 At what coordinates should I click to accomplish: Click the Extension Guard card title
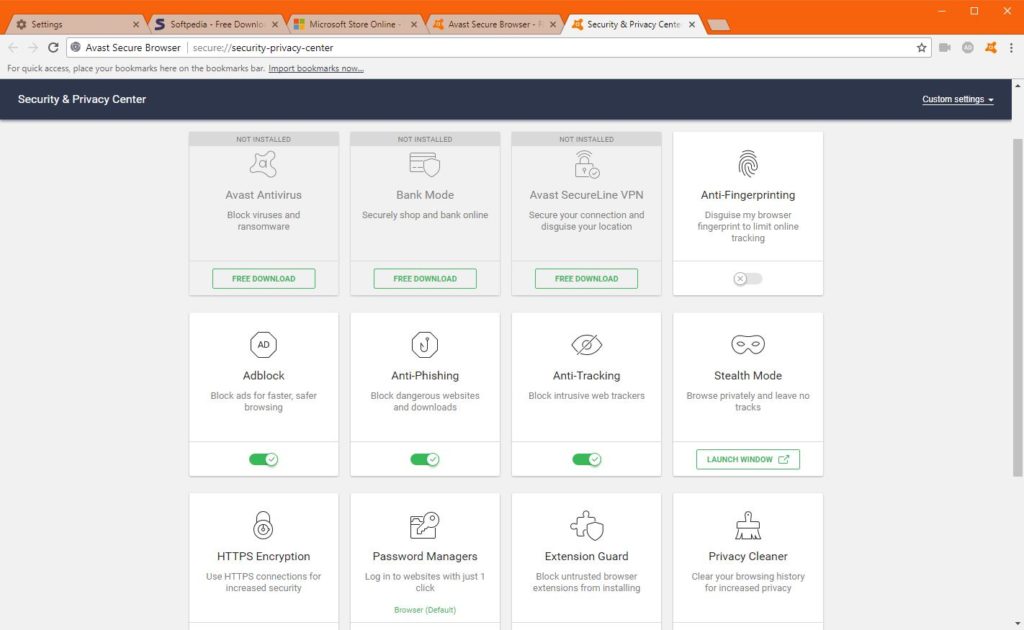coord(586,556)
